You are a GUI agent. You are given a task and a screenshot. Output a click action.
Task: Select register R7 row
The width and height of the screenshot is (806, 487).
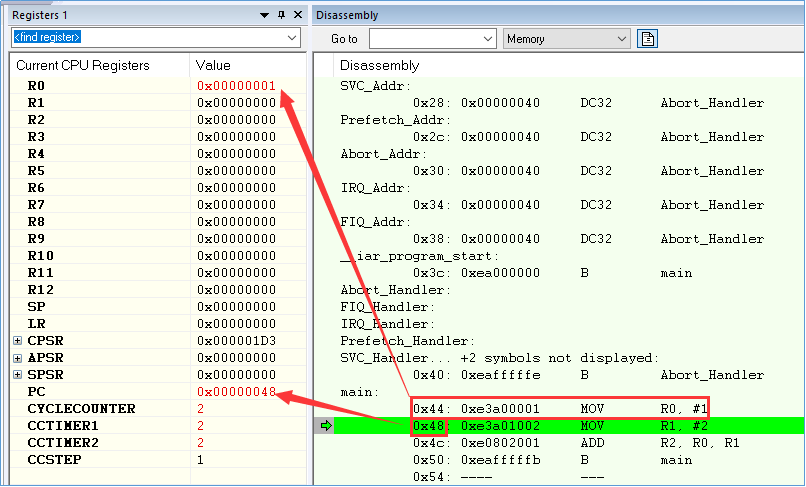(158, 204)
